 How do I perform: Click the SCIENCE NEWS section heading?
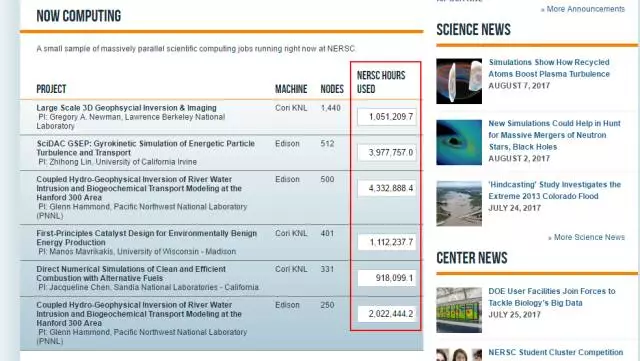pyautogui.click(x=473, y=30)
